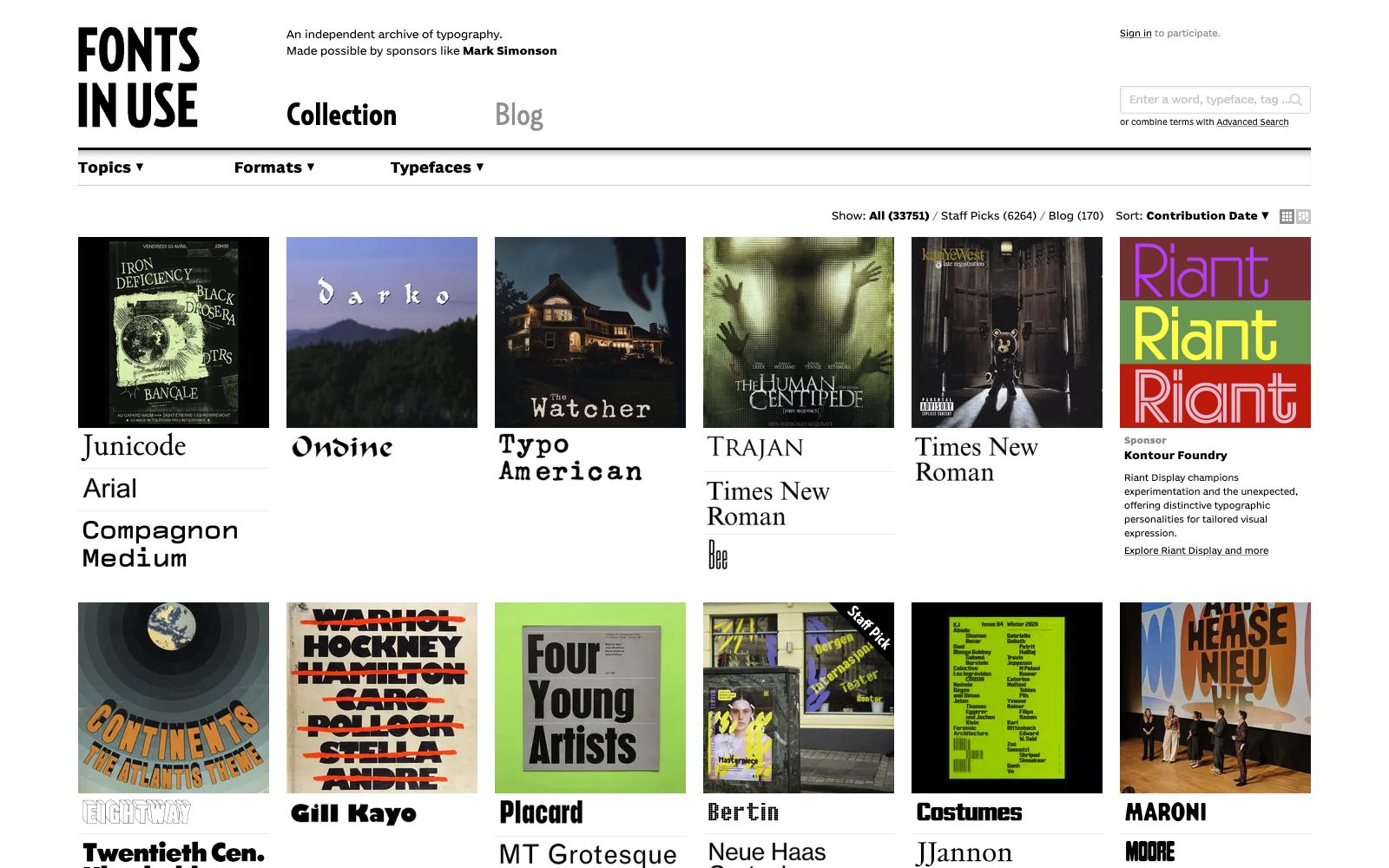Open the Continents Atlantis Theme thumbnail
The width and height of the screenshot is (1389, 868).
174,698
